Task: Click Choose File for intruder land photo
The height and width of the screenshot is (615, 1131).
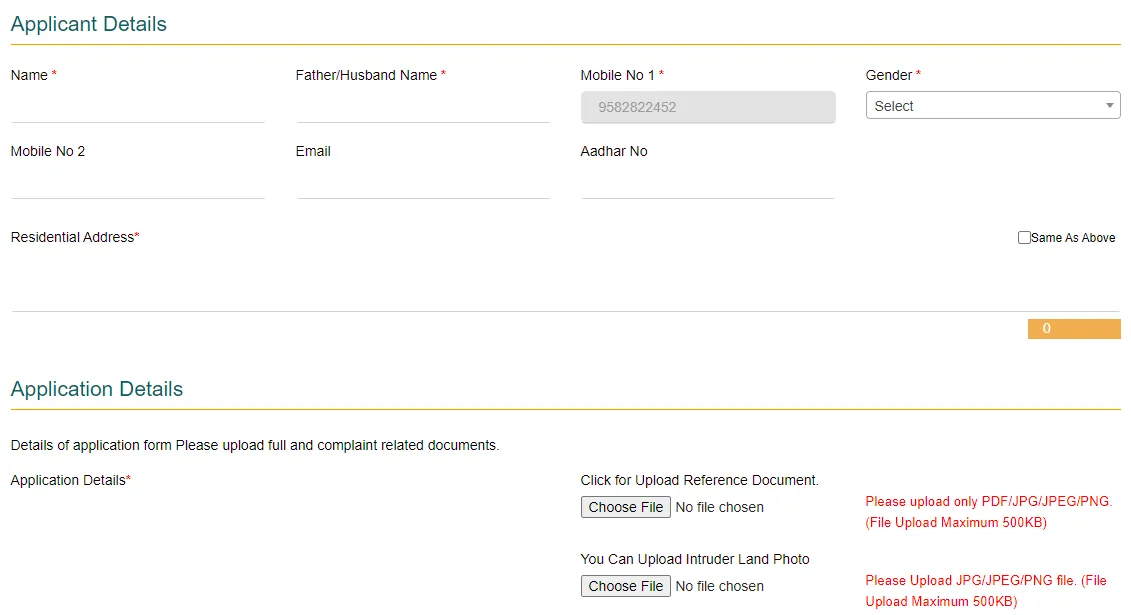Action: tap(625, 586)
